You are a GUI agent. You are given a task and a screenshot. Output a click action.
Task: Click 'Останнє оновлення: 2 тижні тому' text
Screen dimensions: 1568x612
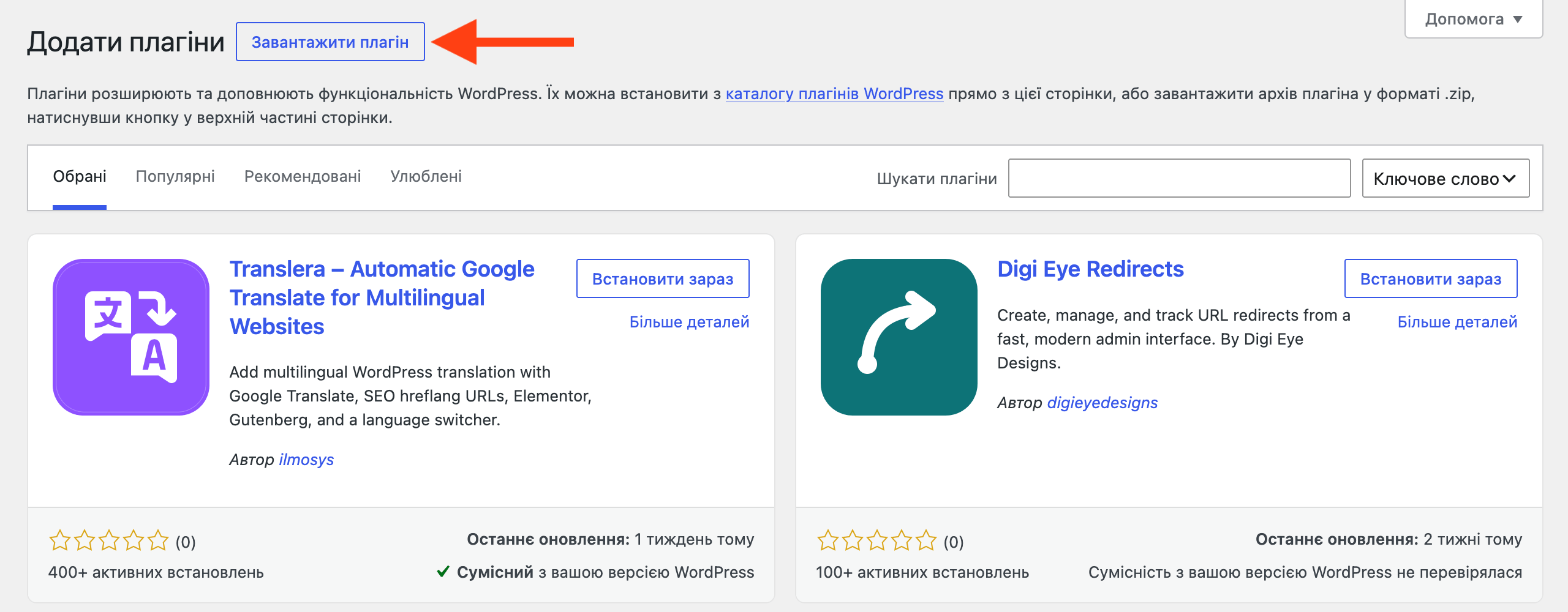click(x=1389, y=539)
